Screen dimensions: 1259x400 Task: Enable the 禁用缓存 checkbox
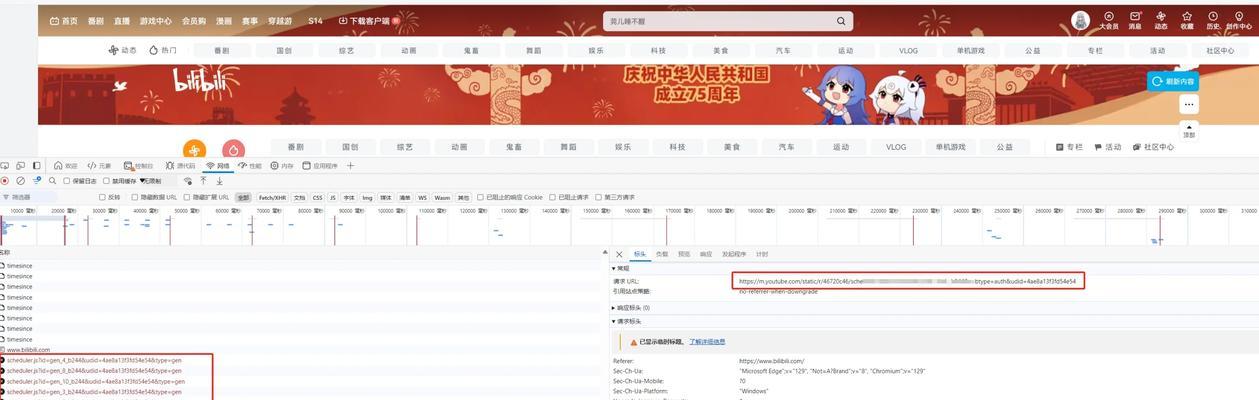tap(106, 181)
